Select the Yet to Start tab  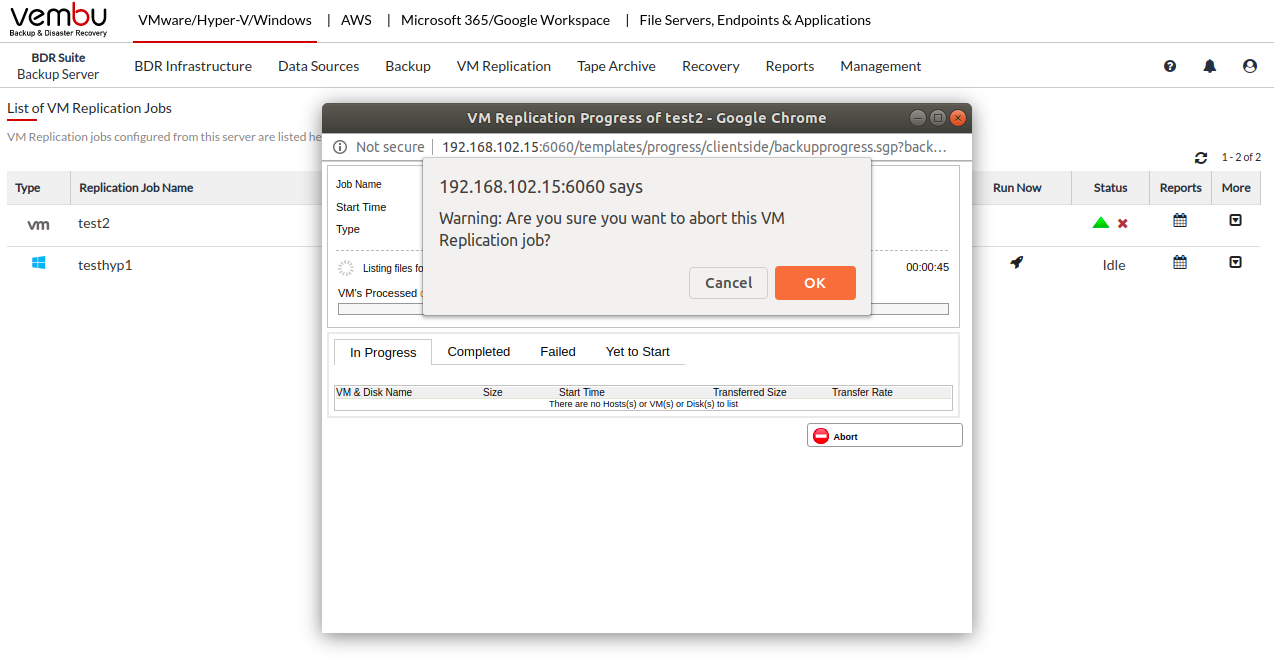click(638, 352)
